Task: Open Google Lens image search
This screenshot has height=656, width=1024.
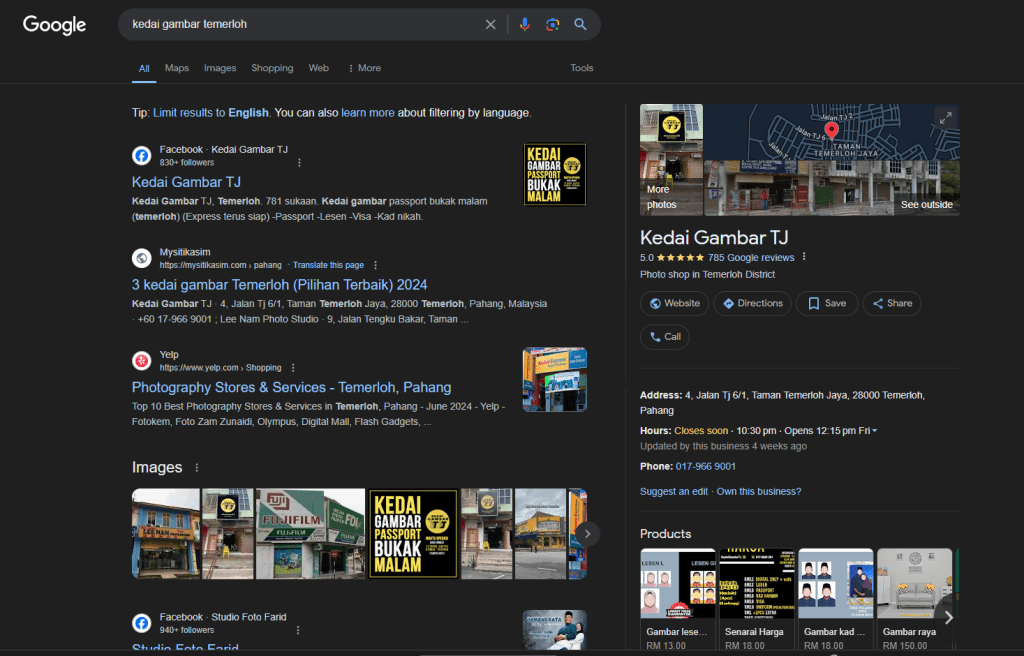Action: pyautogui.click(x=552, y=24)
